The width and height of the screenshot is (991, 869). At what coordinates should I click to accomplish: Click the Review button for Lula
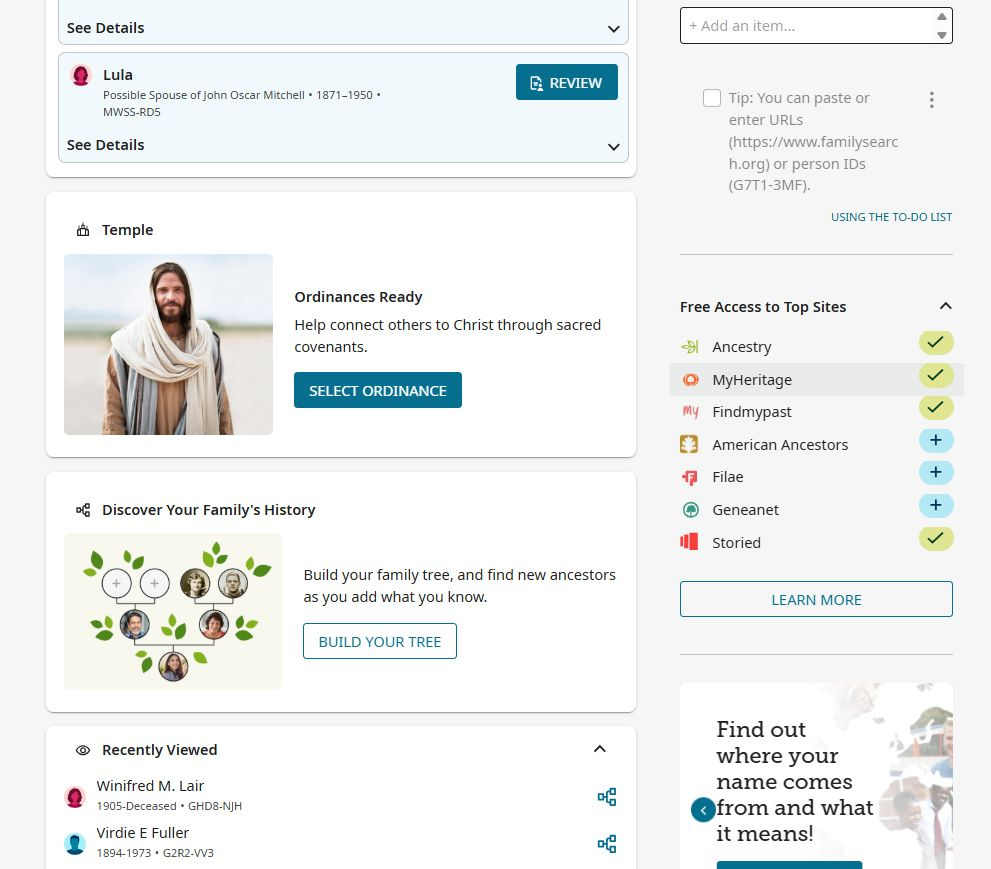coord(567,82)
